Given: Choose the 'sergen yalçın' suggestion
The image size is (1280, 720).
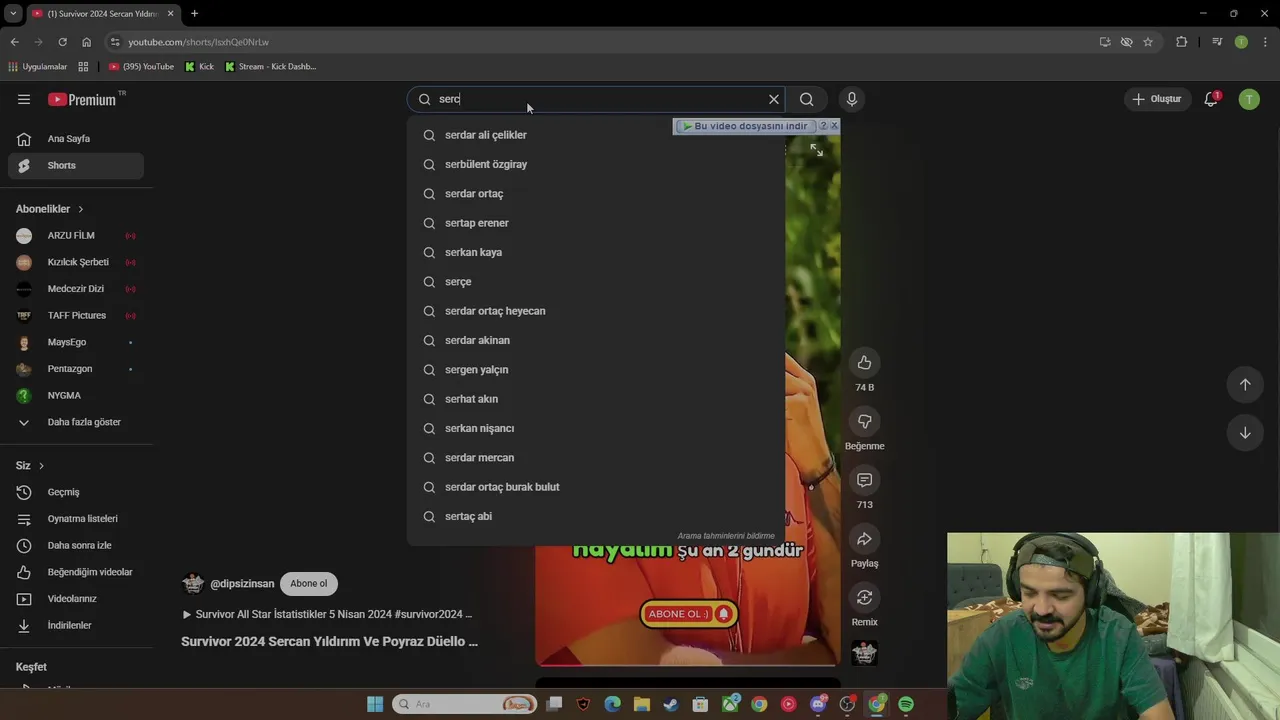Looking at the screenshot, I should [x=595, y=369].
